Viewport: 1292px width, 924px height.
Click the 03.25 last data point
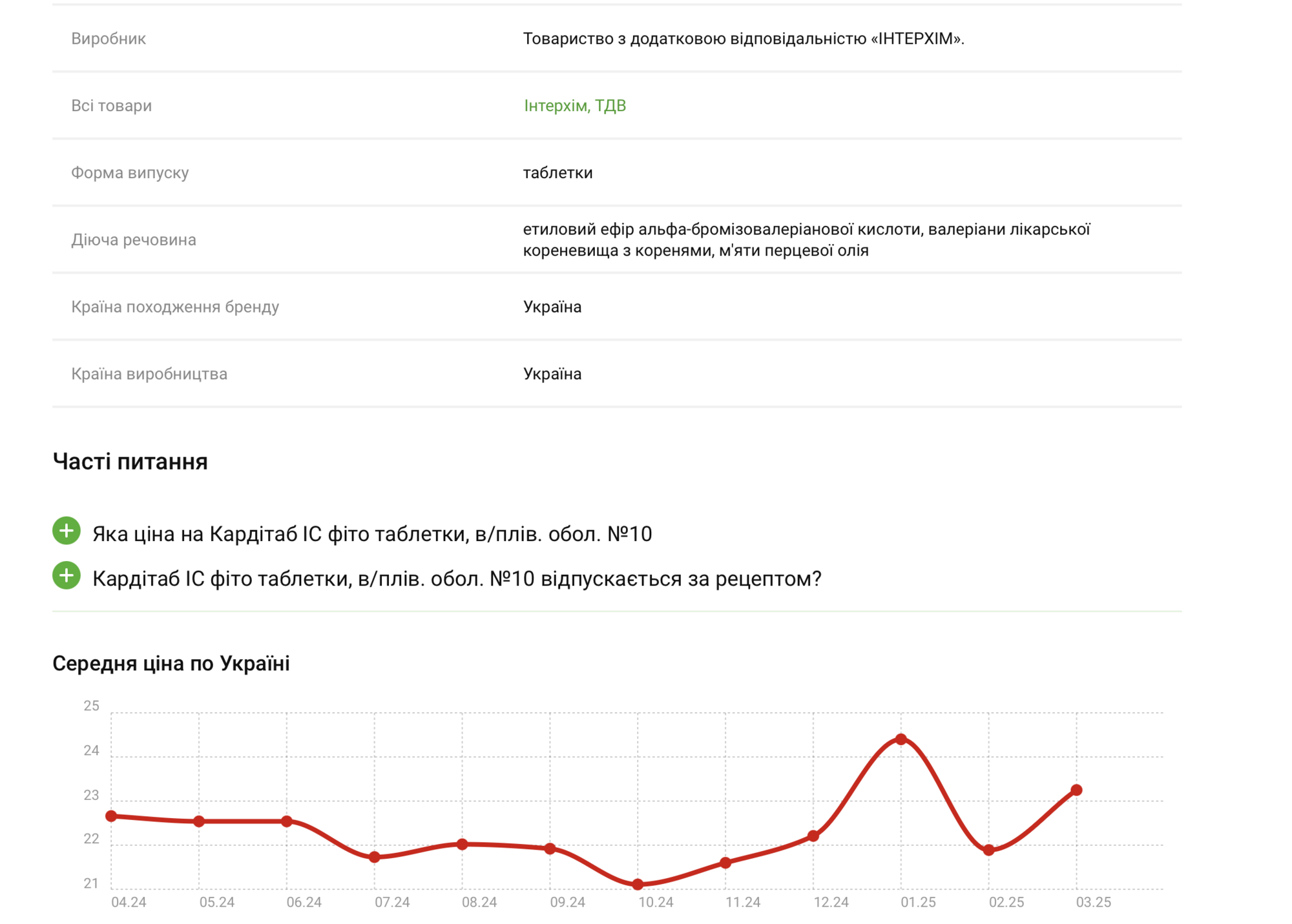coord(1076,790)
